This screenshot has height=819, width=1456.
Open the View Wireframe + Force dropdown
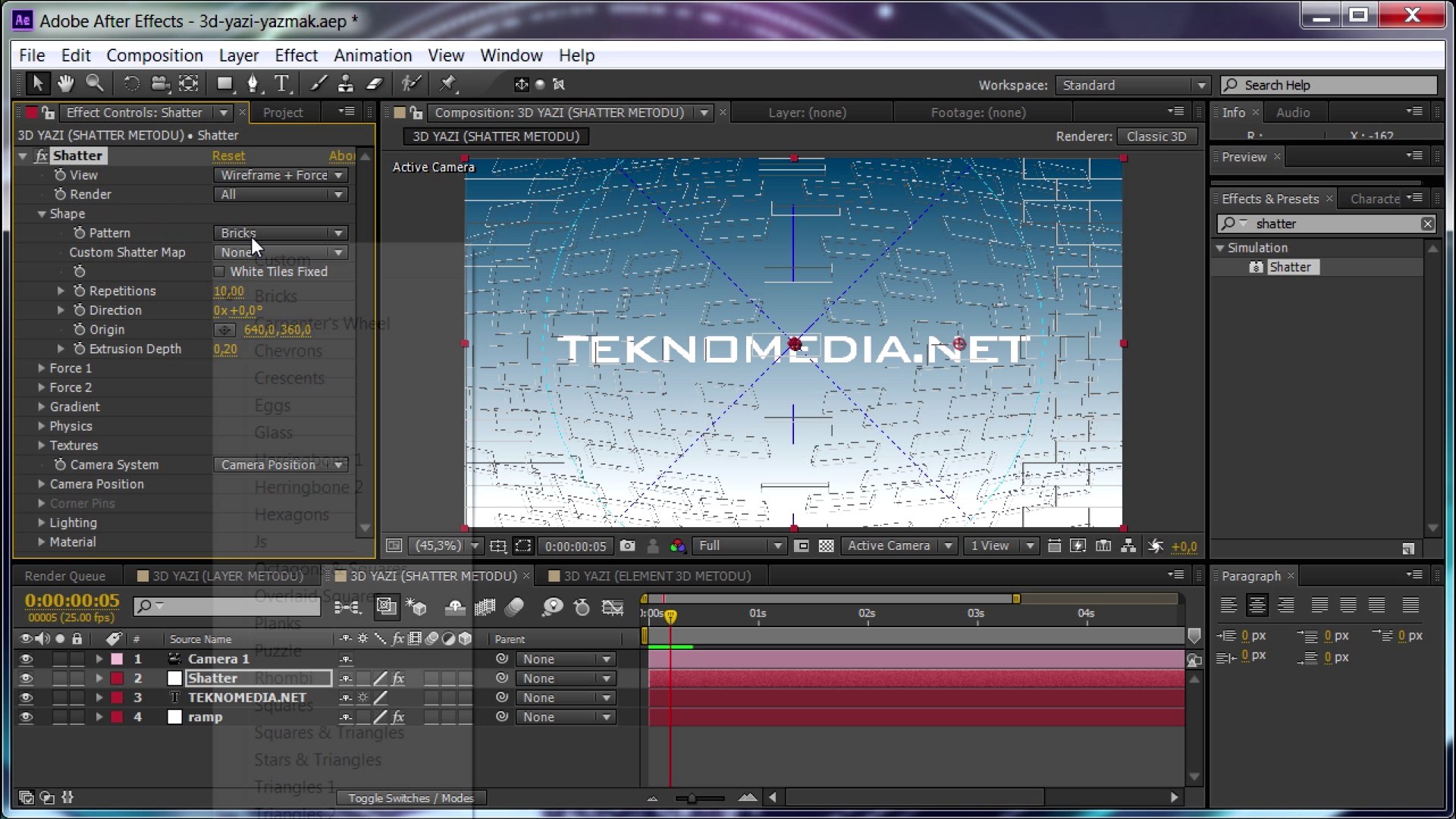pos(281,175)
